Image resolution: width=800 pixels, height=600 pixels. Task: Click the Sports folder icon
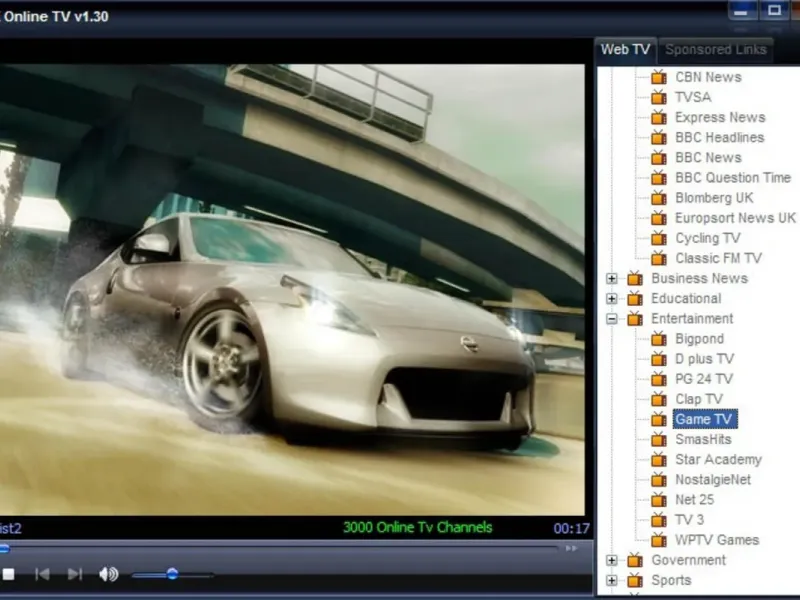click(x=635, y=581)
